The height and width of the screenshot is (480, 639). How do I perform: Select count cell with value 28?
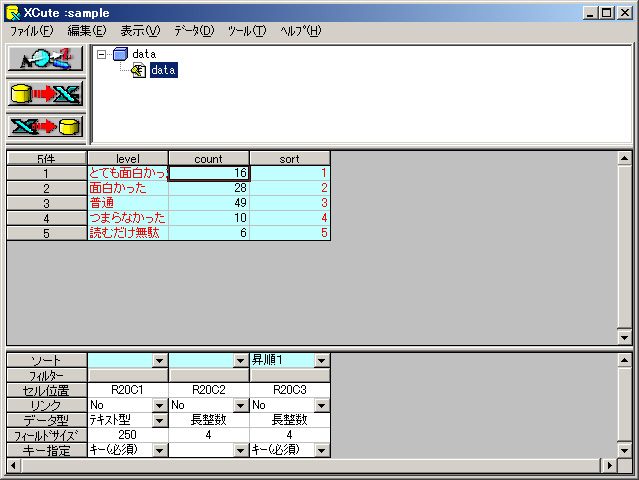209,188
